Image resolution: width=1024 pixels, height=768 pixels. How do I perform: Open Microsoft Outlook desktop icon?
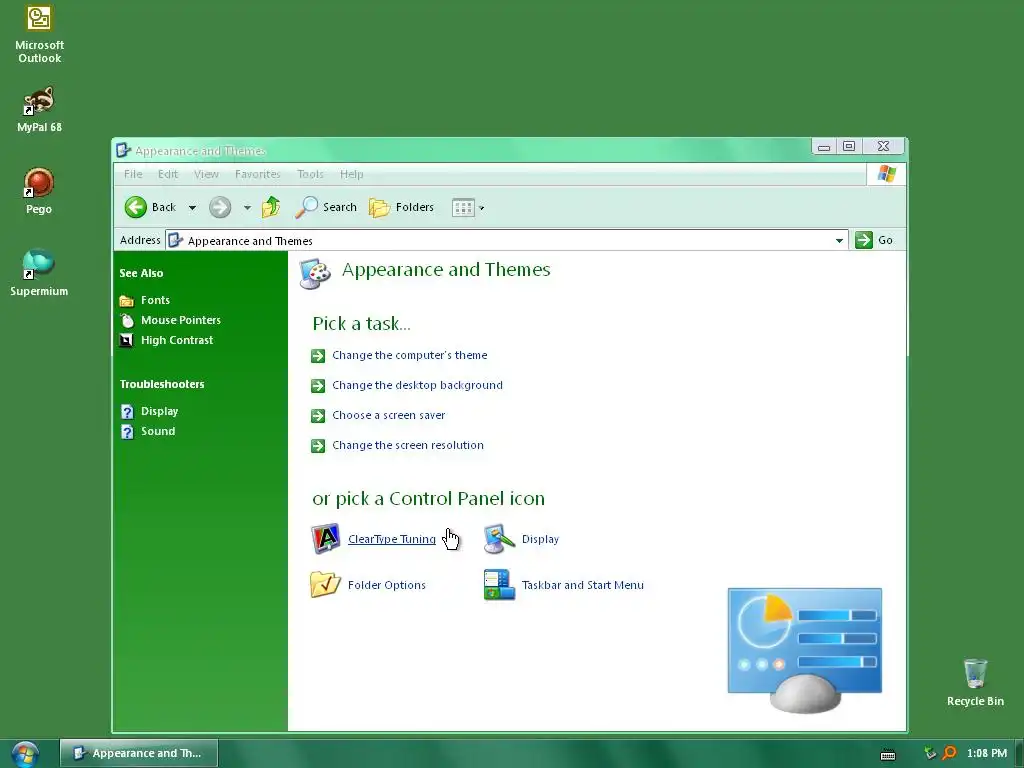[x=39, y=19]
